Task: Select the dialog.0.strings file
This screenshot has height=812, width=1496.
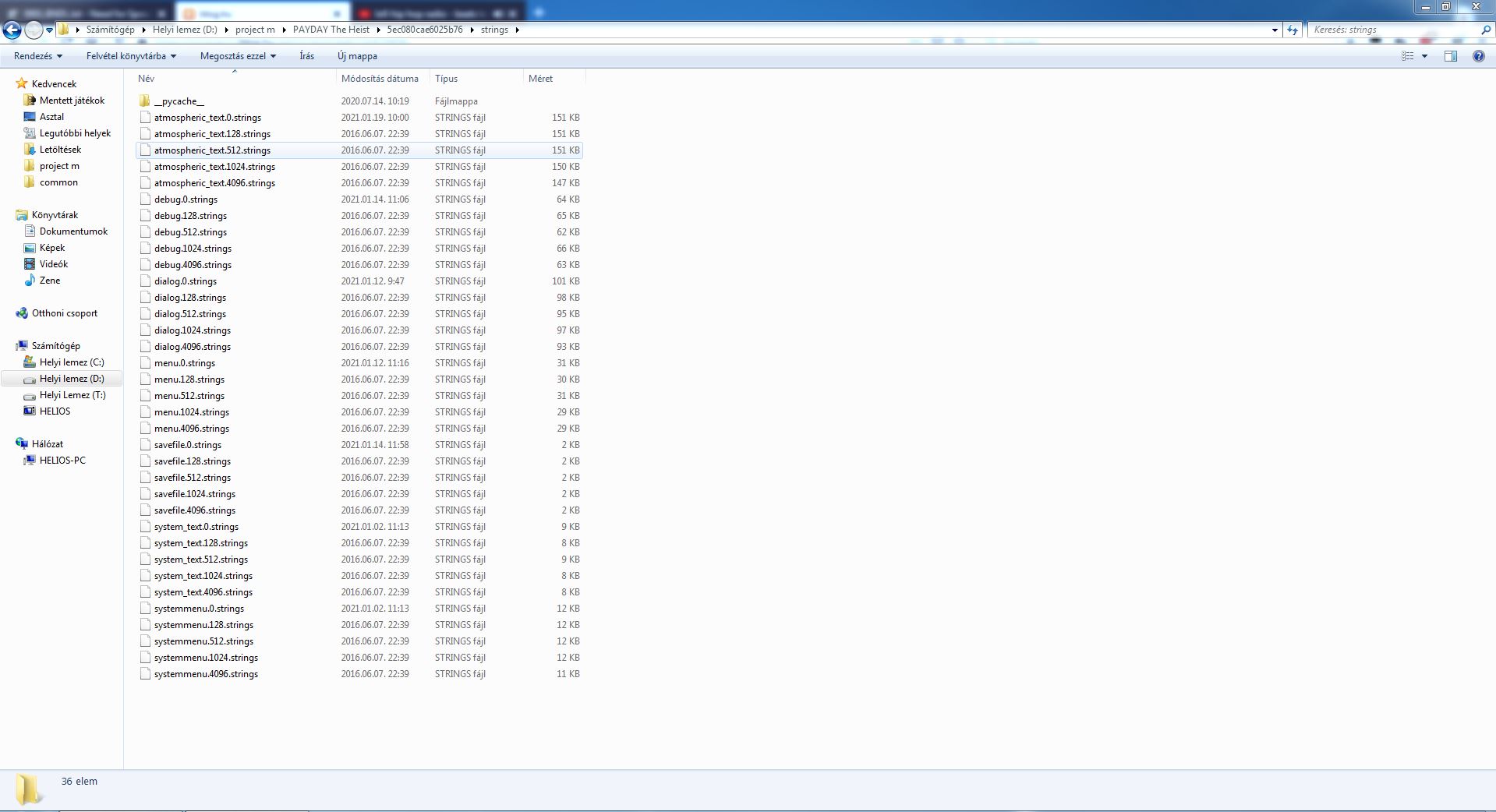Action: 186,281
